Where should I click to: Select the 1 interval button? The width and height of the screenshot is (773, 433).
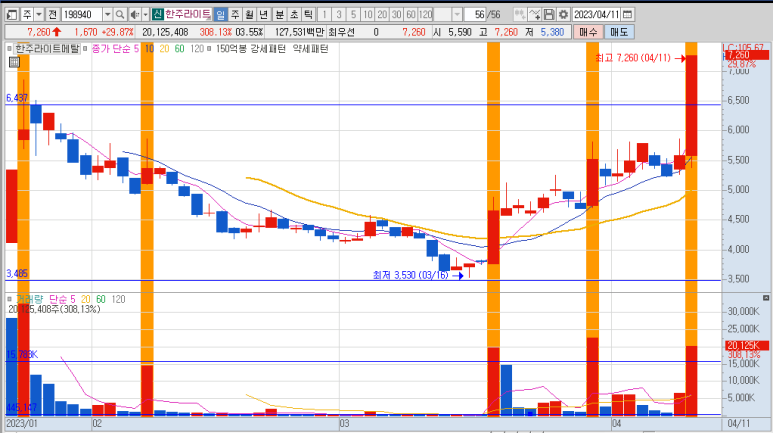pos(324,14)
